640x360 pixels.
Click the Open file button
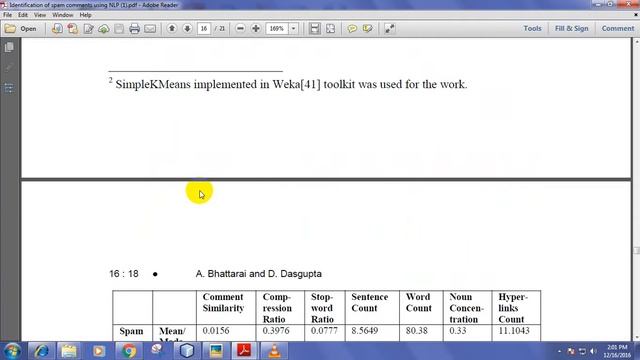click(x=21, y=29)
